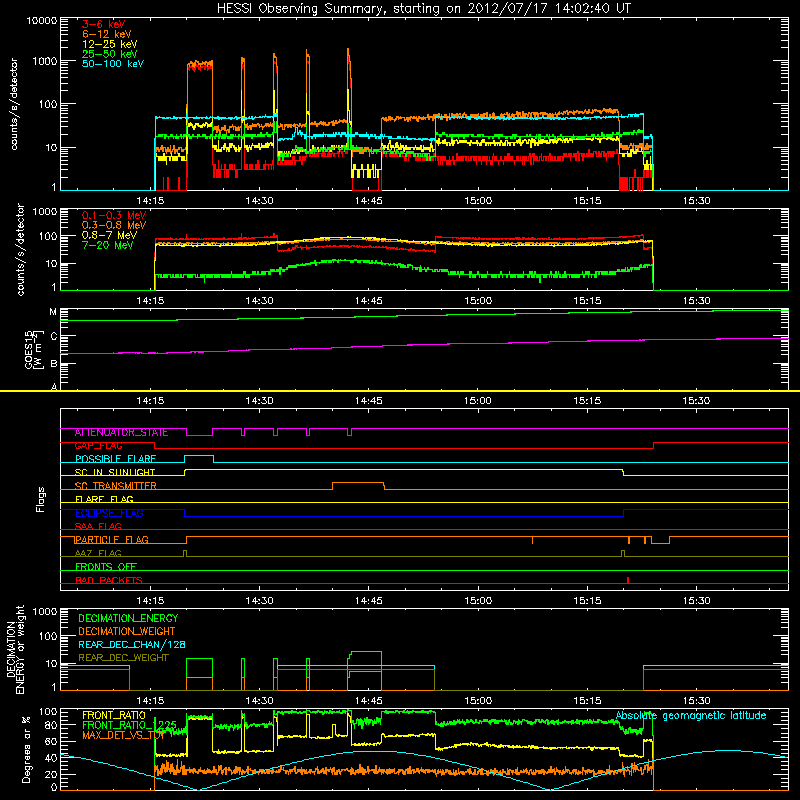Click the M class label on GOES axis
The width and height of the screenshot is (800, 800).
pyautogui.click(x=53, y=312)
